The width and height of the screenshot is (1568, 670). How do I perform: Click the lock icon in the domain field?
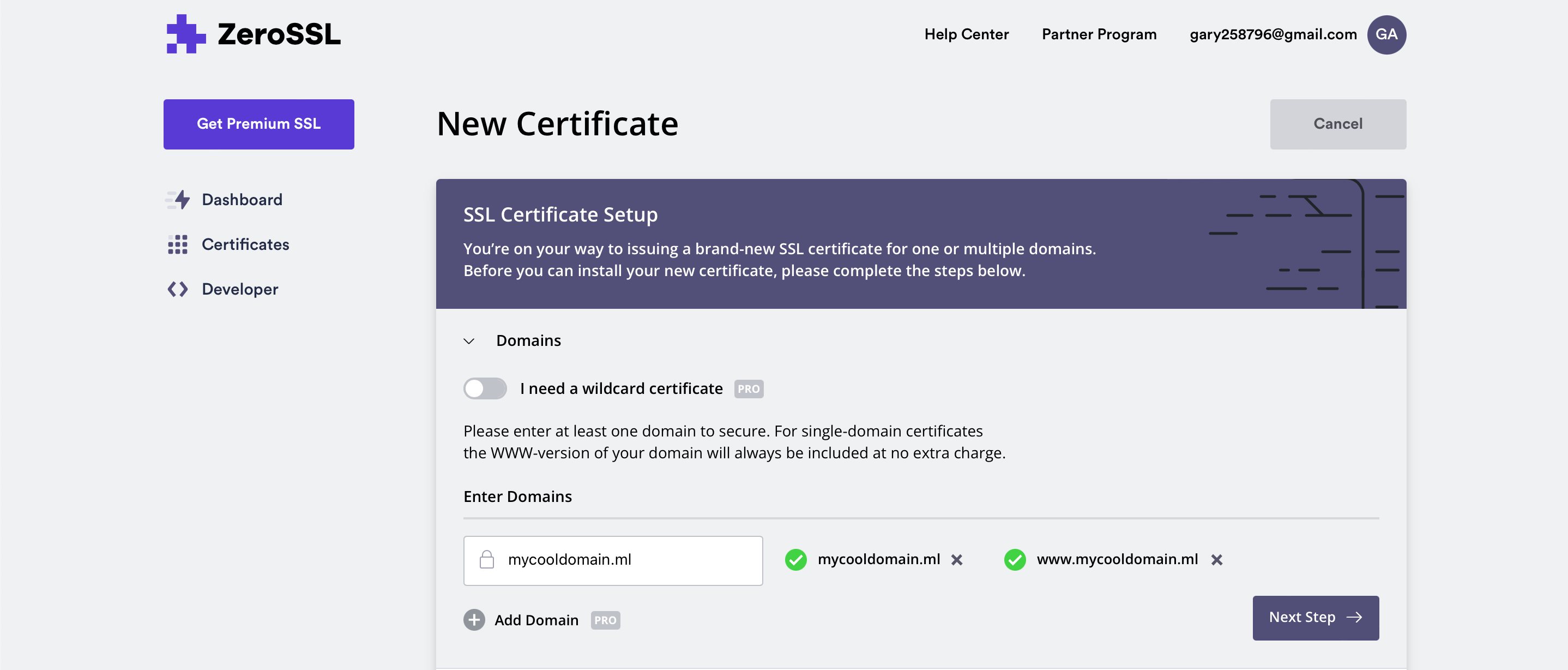tap(487, 559)
